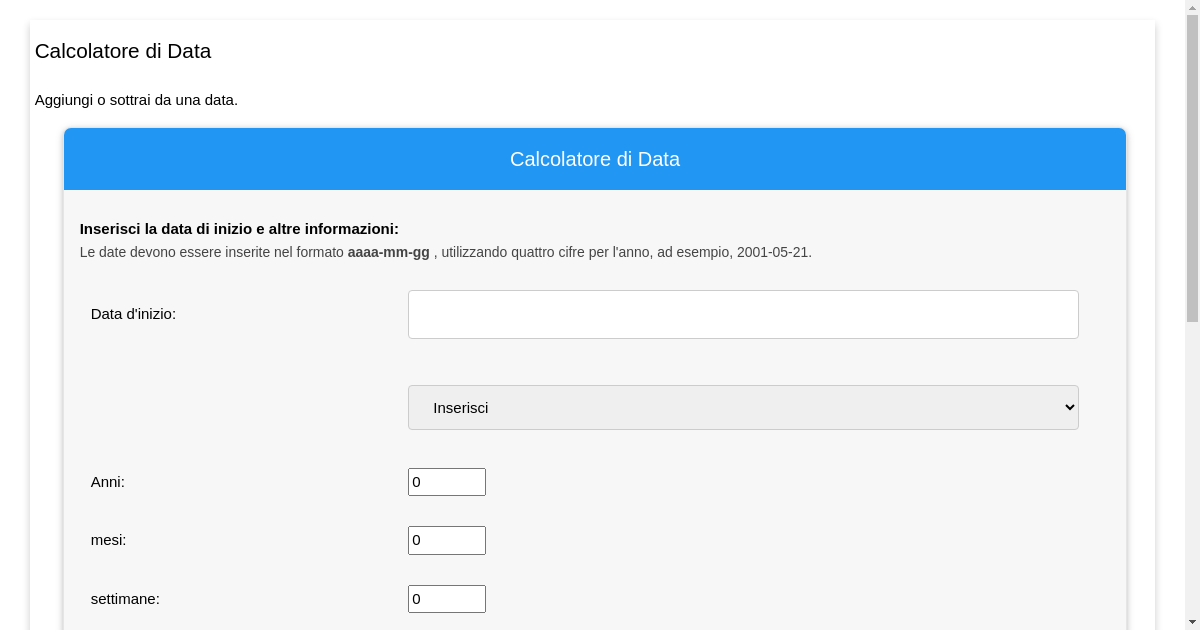Click the "Anni:" label text

[x=108, y=482]
